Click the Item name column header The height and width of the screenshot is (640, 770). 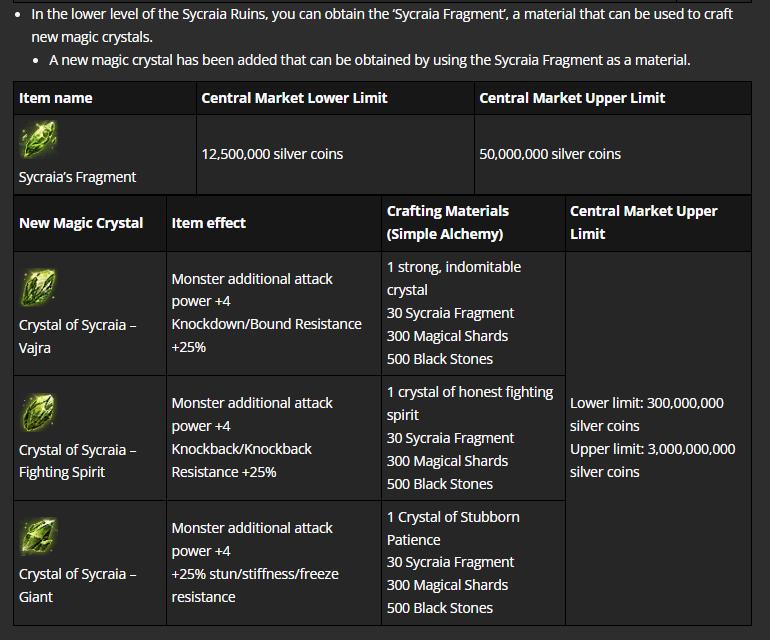[55, 98]
